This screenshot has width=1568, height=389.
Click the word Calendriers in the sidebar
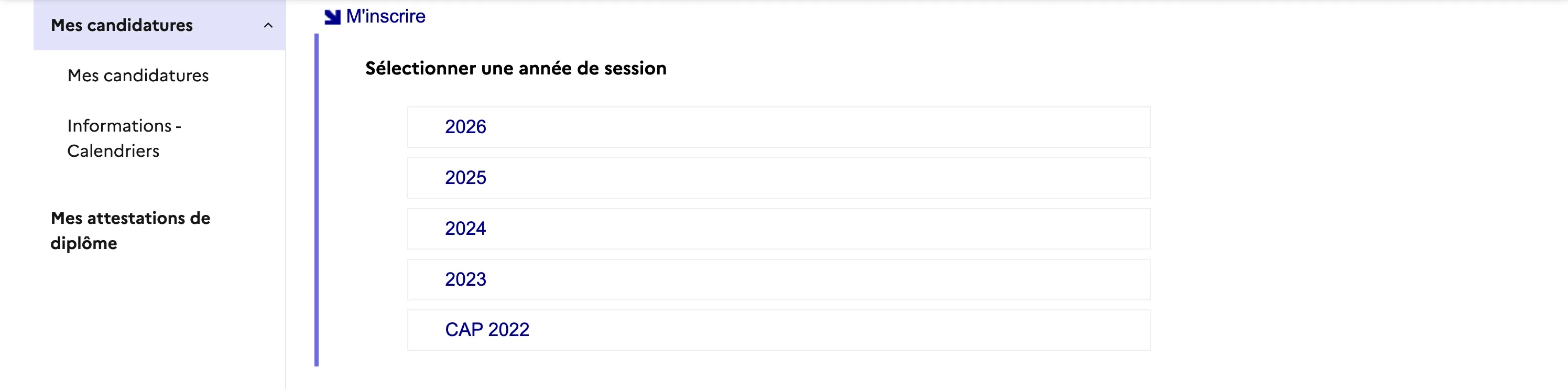pyautogui.click(x=113, y=151)
